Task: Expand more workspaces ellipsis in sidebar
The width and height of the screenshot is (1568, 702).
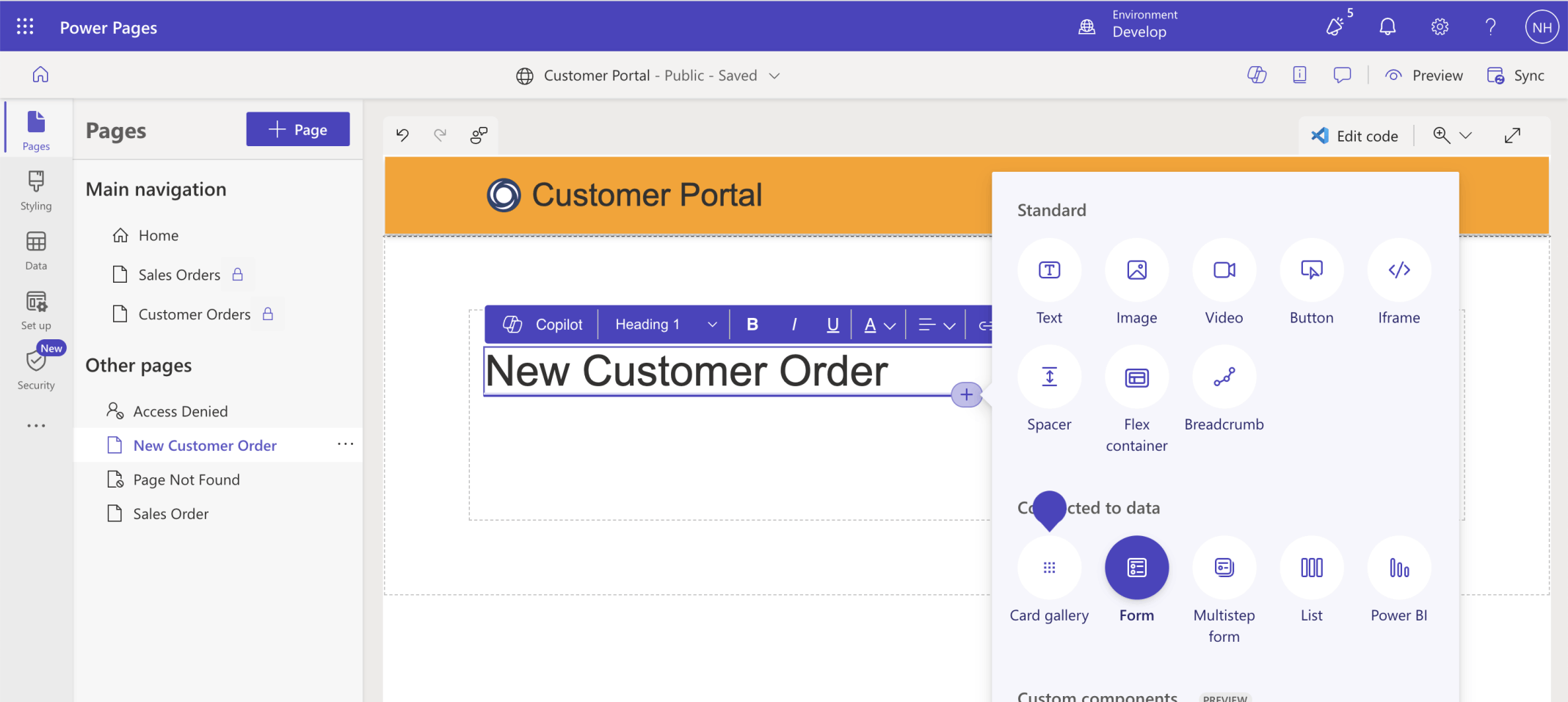Action: tap(36, 425)
